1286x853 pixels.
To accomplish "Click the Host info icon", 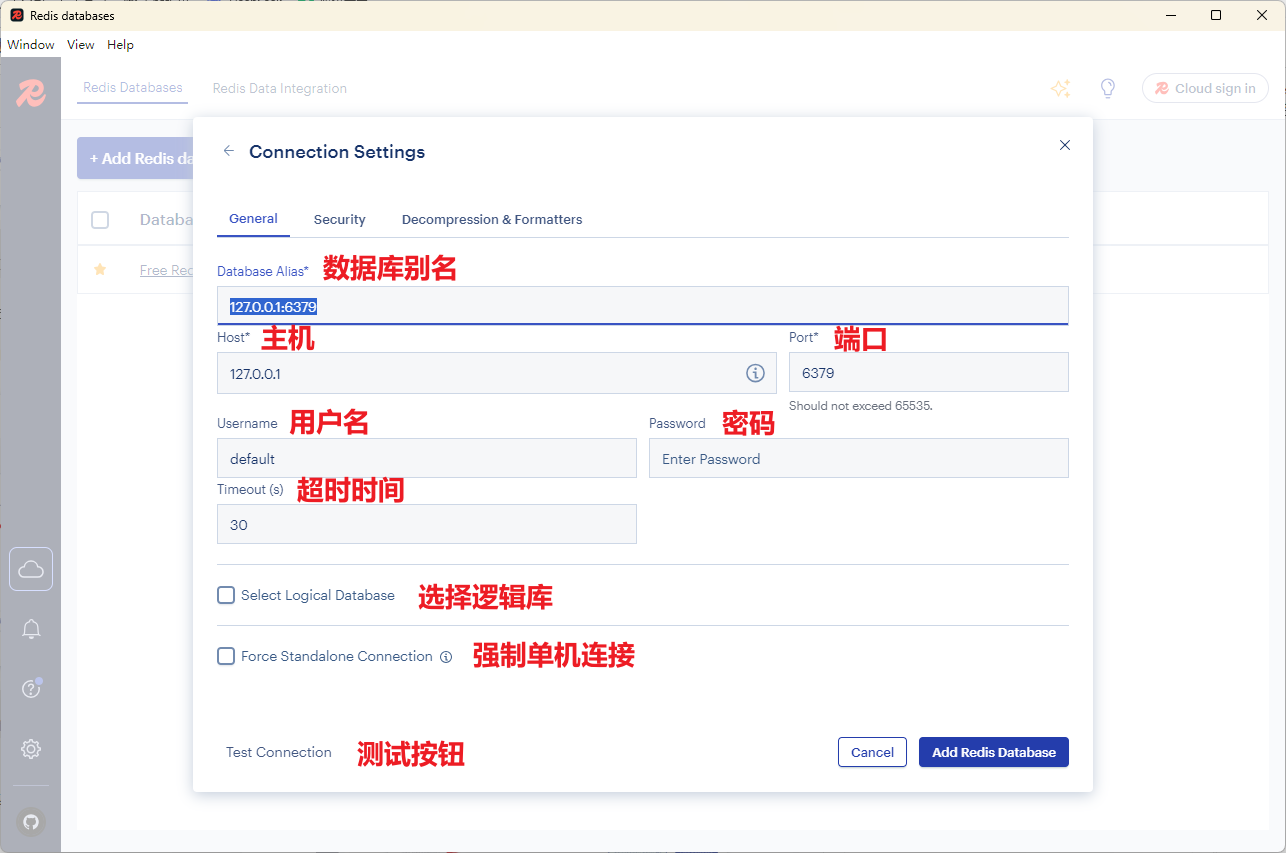I will point(755,373).
